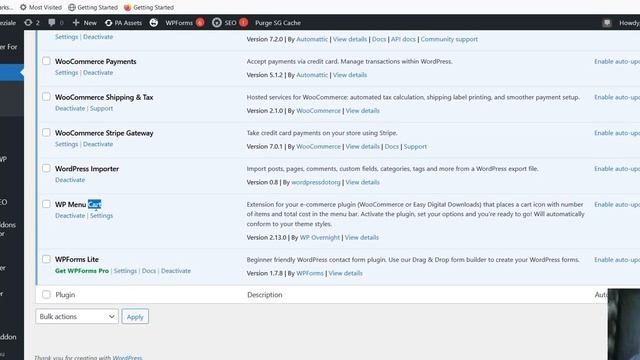Viewport: 640px width, 360px height.
Task: View details for WooCommerce Shipping & Tax
Action: tap(362, 111)
